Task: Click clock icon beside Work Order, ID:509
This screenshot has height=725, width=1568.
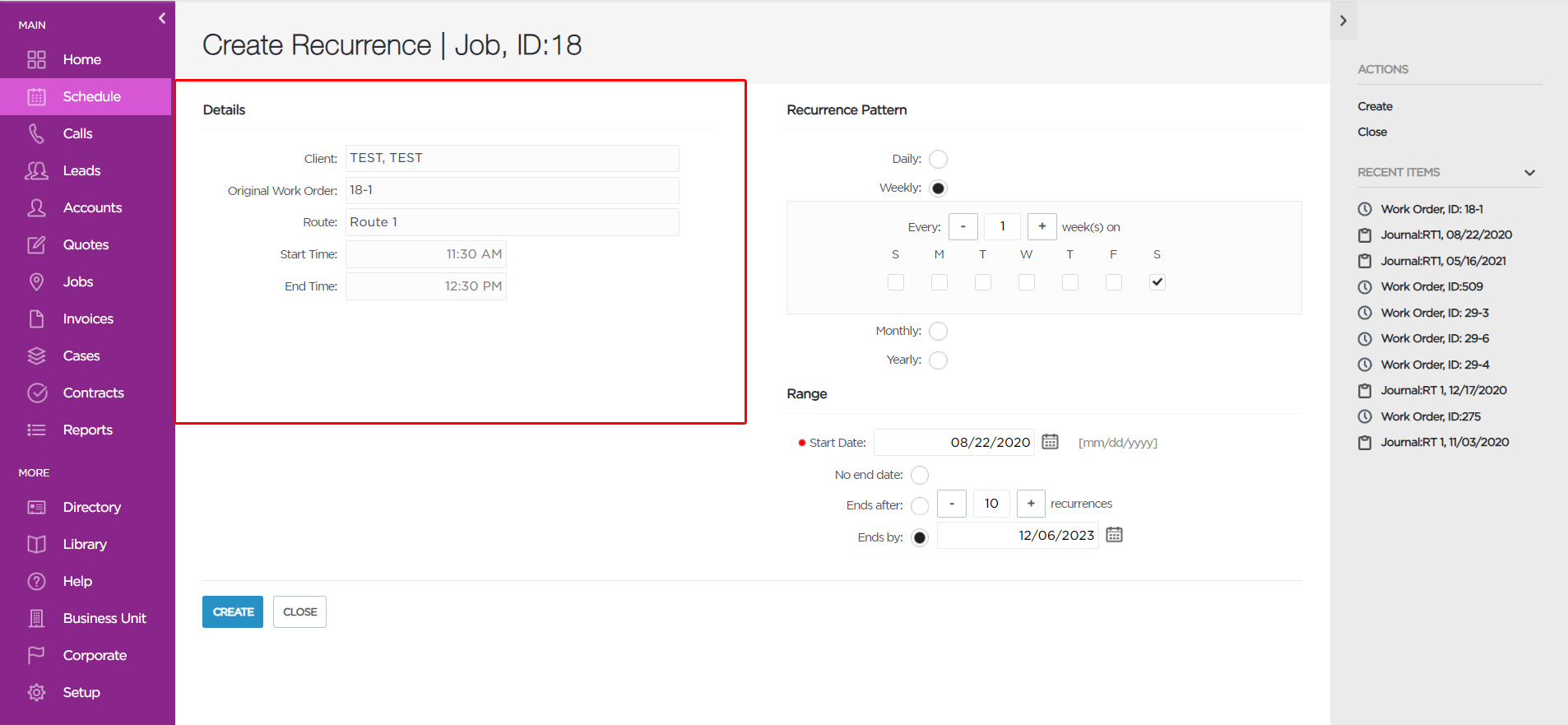Action: click(1365, 287)
